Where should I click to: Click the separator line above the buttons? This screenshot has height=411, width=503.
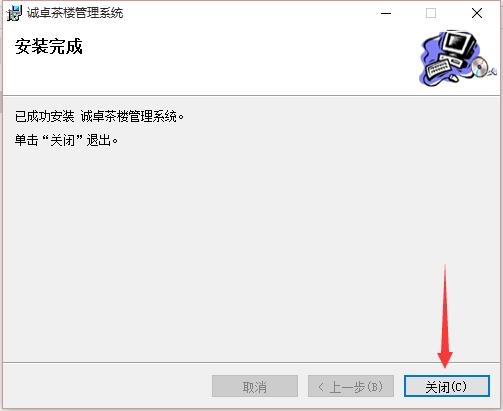tap(251, 362)
